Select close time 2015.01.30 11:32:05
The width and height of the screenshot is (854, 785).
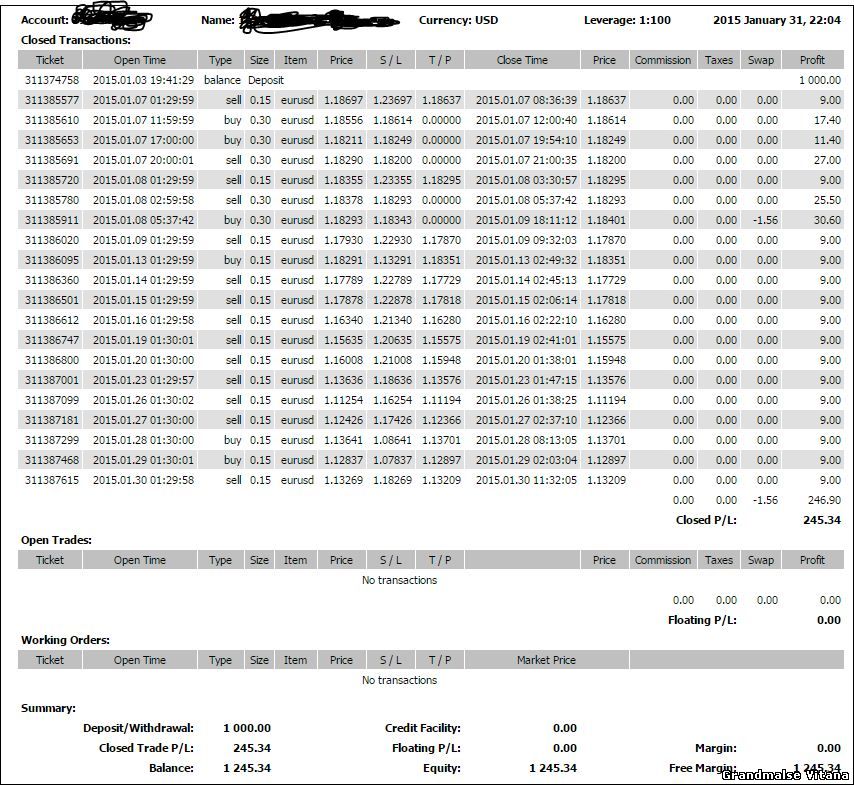click(x=526, y=480)
